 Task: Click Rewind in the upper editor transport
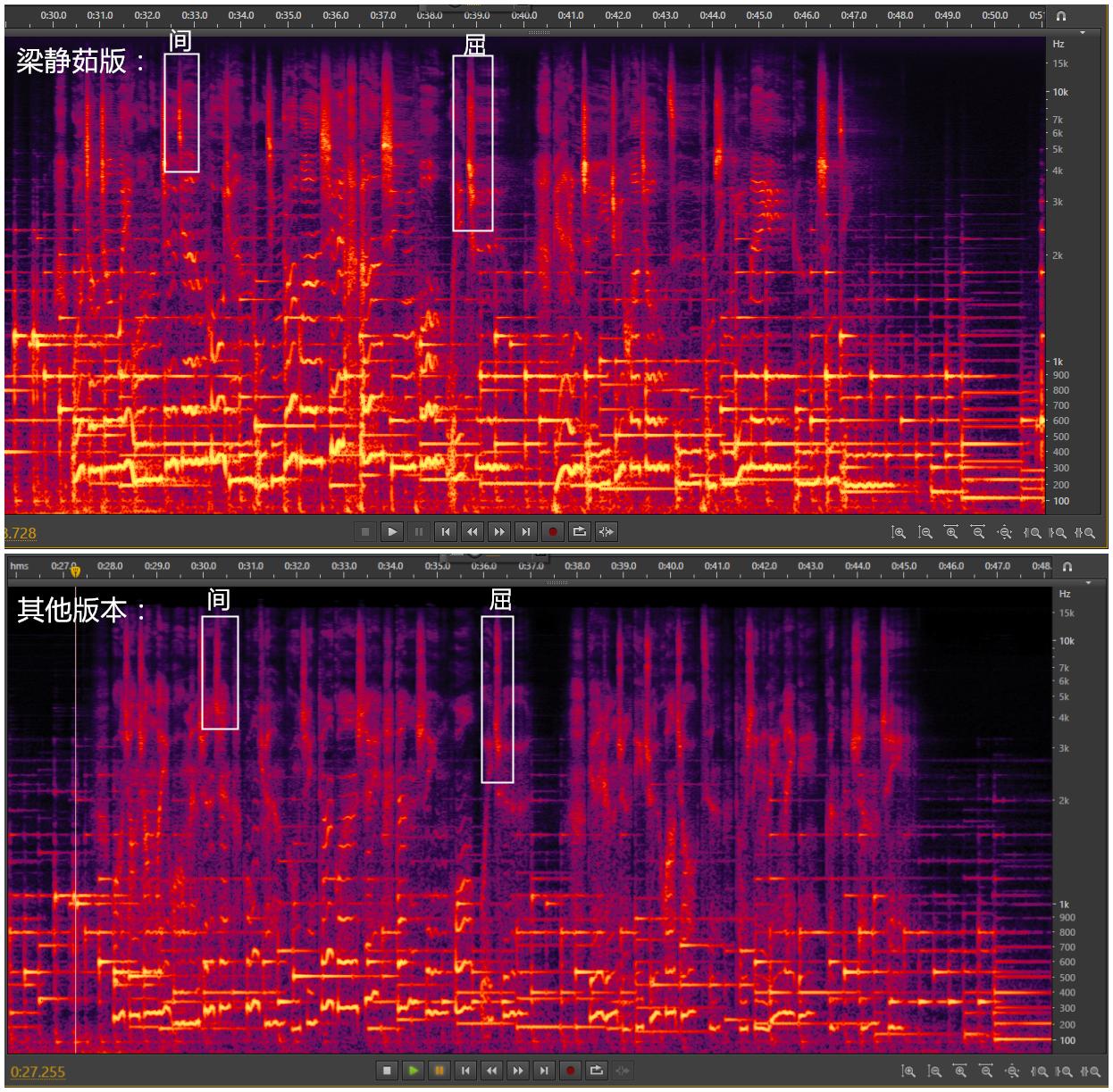pos(473,532)
